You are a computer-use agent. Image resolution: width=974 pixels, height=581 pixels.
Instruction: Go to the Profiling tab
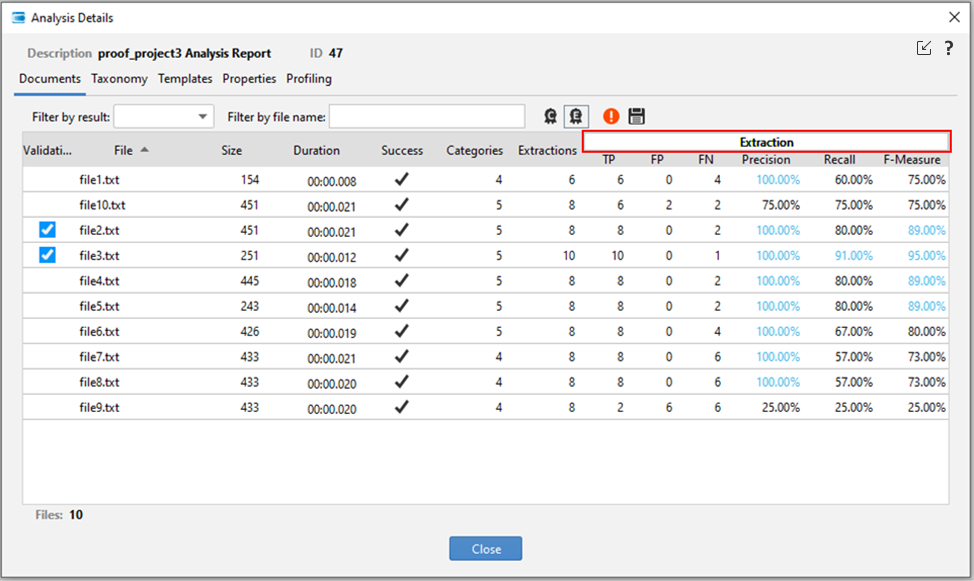[x=309, y=79]
